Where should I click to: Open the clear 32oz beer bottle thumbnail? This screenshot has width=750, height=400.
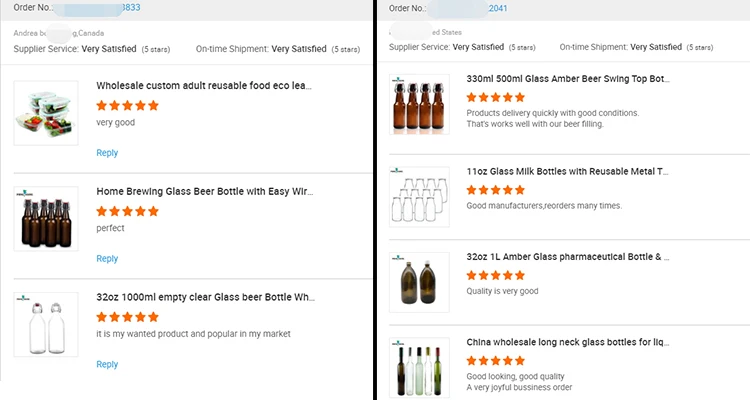[46, 325]
